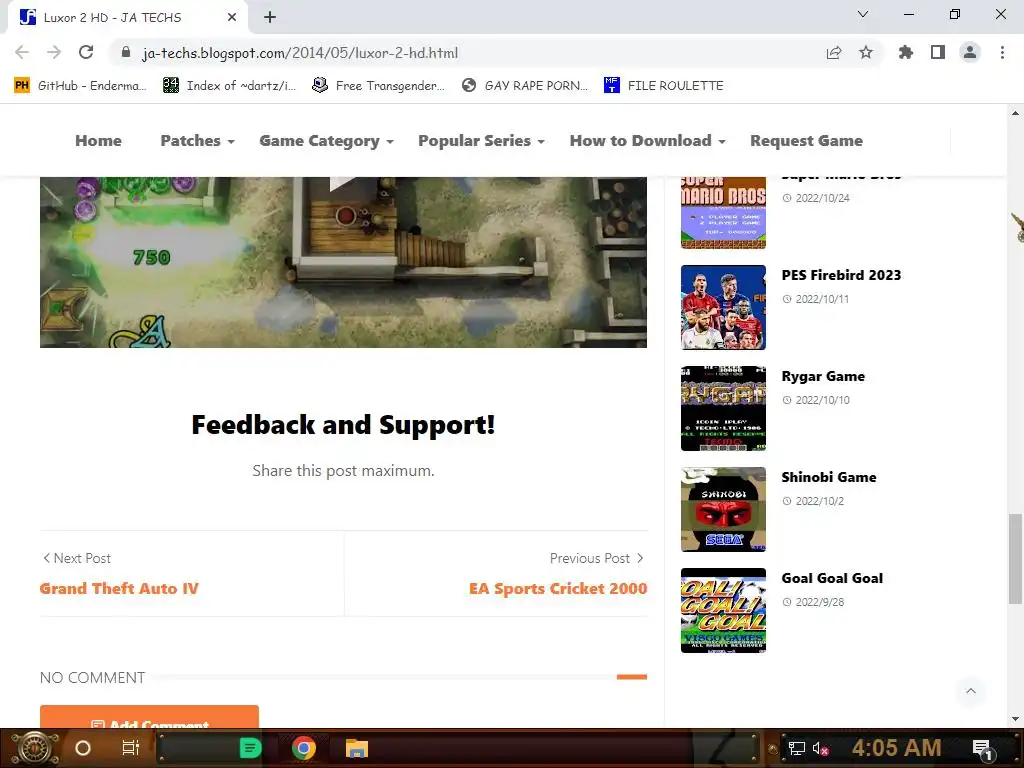Screen dimensions: 1024x768
Task: Go to the Home menu item
Action: tap(98, 140)
